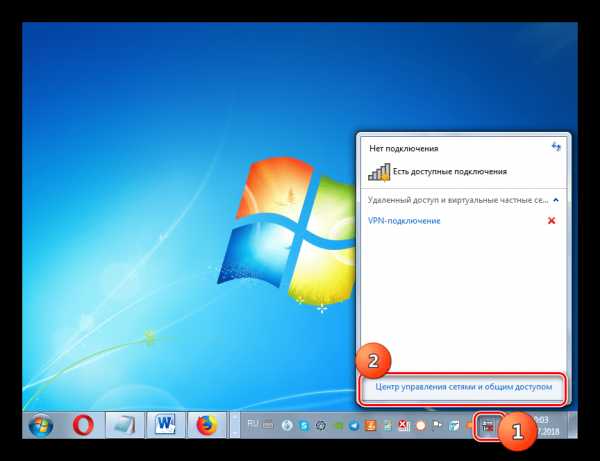
Task: Collapse the Удаленный доступ section chevron
Action: (556, 200)
